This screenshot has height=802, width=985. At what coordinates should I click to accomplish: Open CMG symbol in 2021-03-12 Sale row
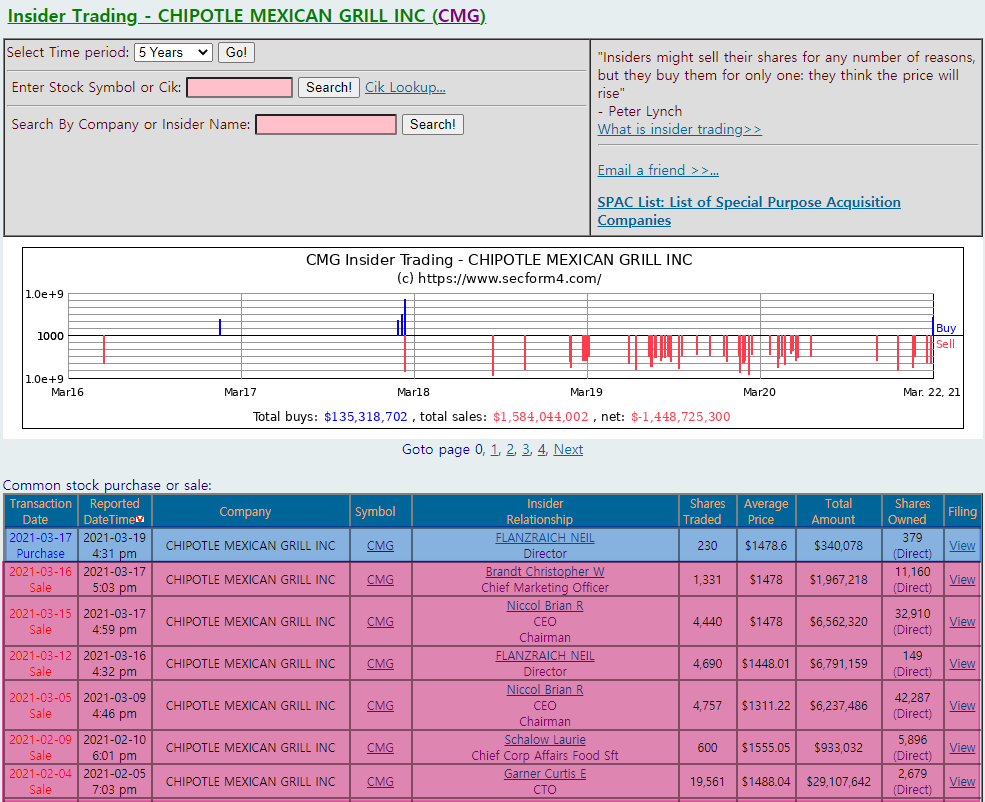coord(380,663)
